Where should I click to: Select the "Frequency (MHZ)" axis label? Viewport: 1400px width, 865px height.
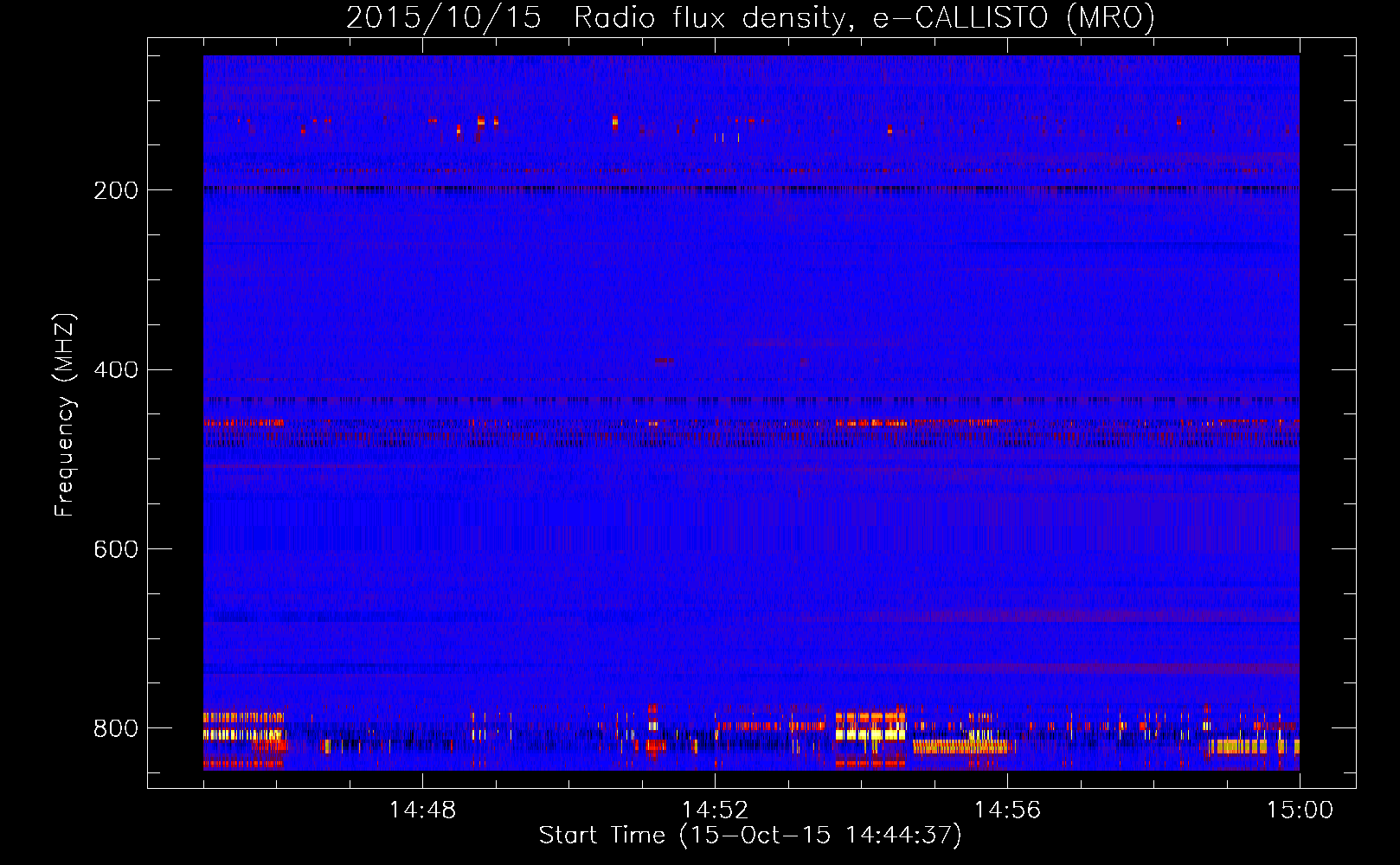64,415
